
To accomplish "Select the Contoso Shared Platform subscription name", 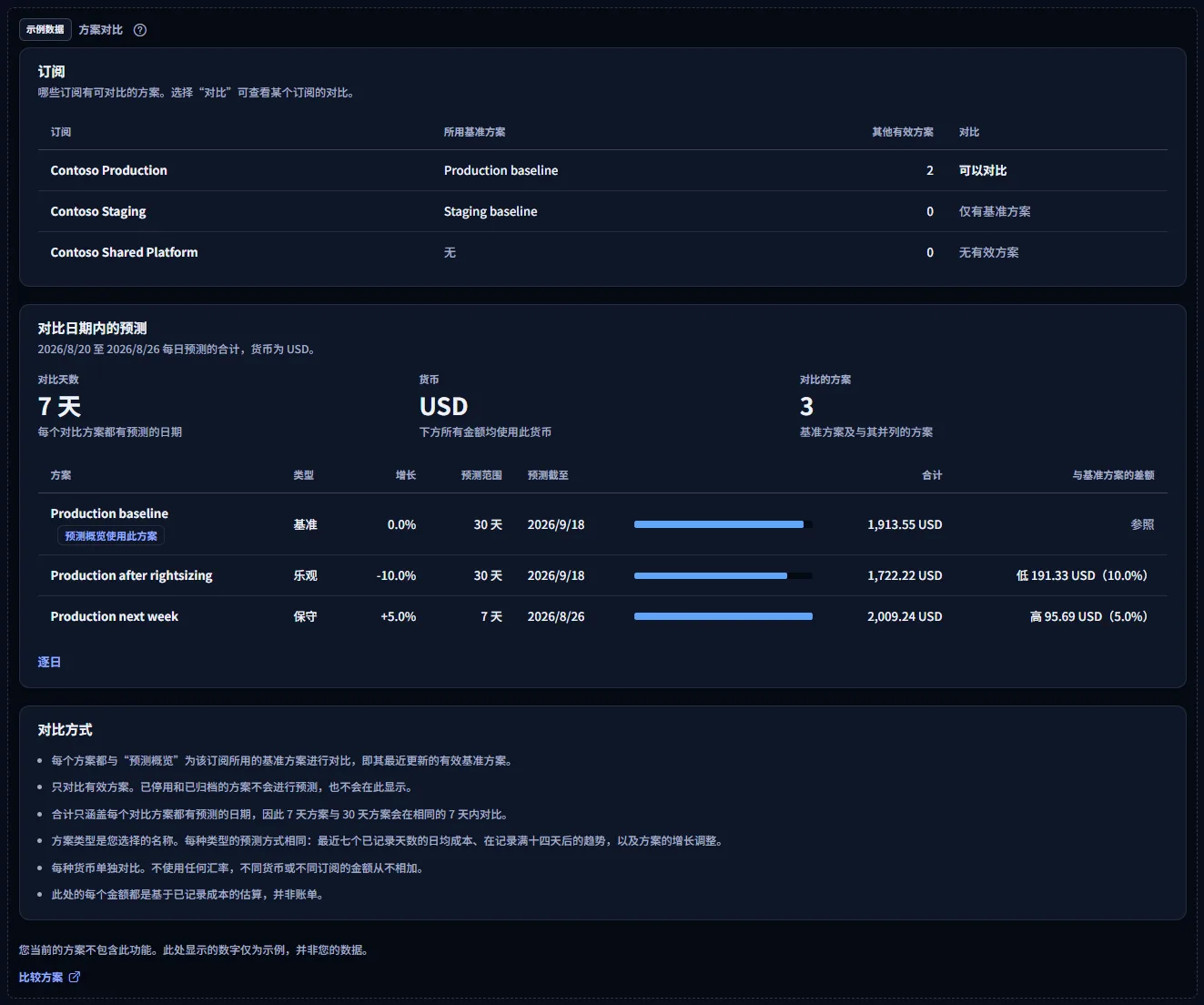I will pyautogui.click(x=124, y=252).
